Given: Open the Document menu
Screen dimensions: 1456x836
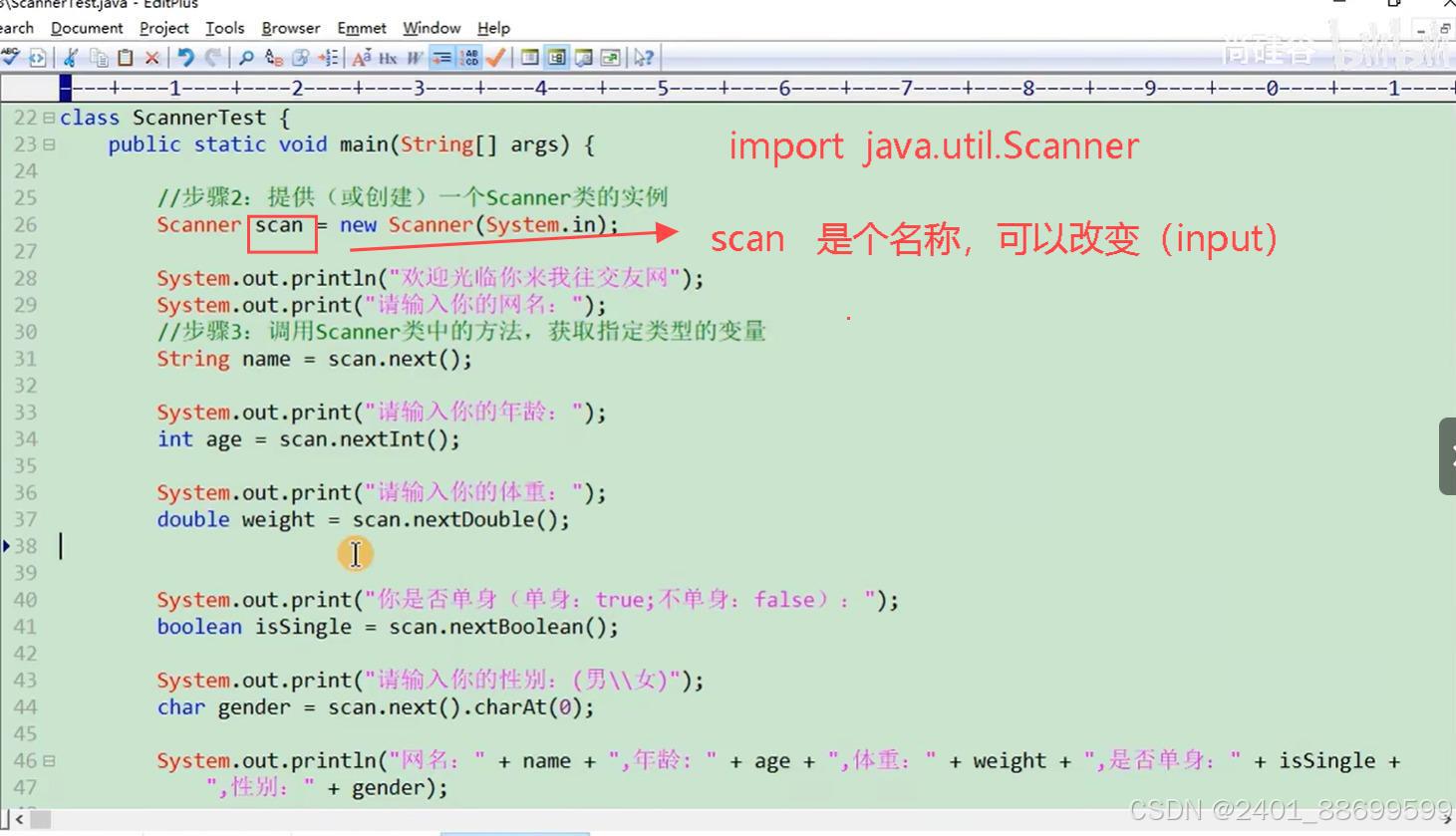Looking at the screenshot, I should click(87, 28).
